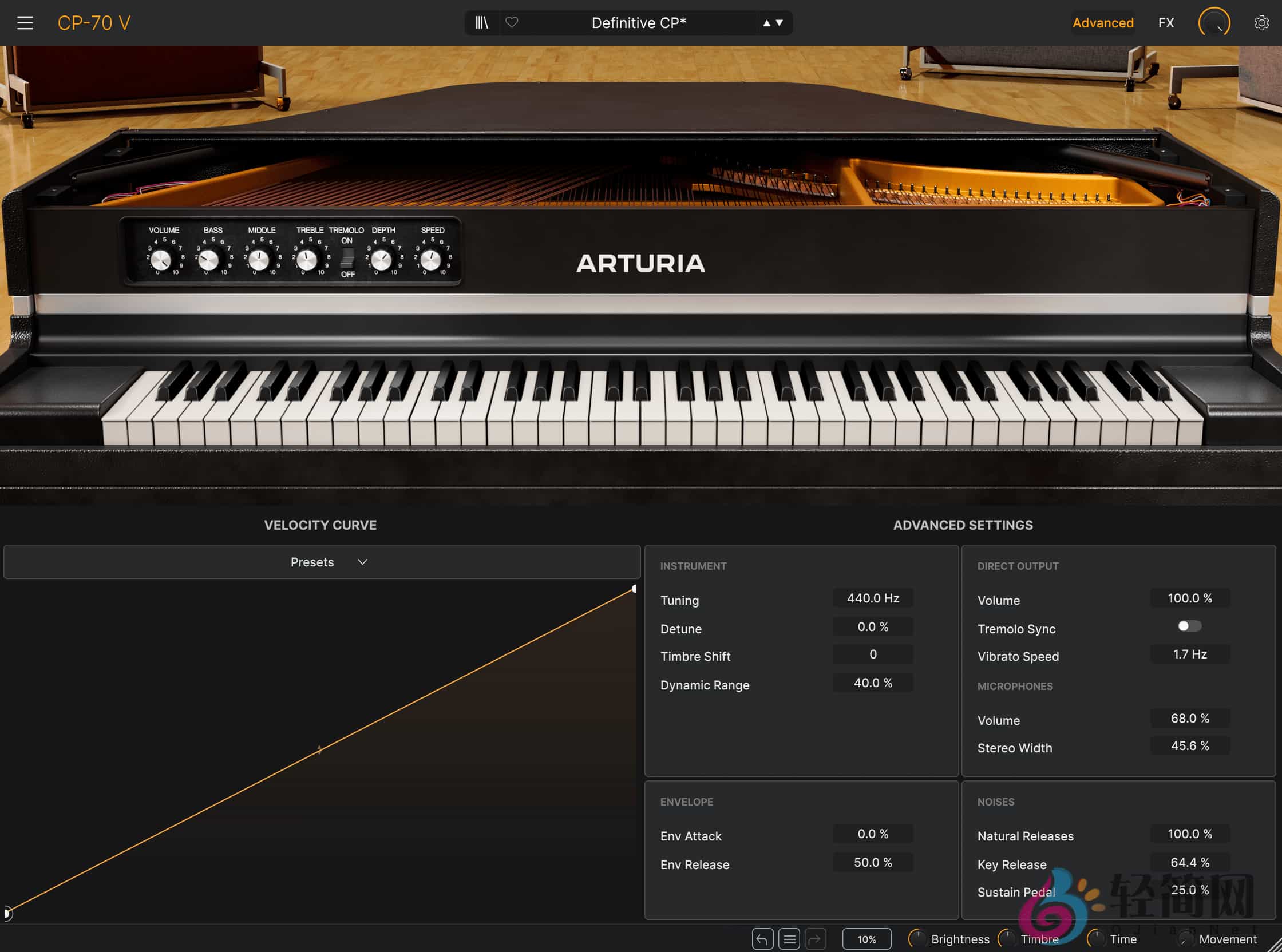Favorite the preset with the heart icon
The image size is (1282, 952).
click(x=511, y=23)
